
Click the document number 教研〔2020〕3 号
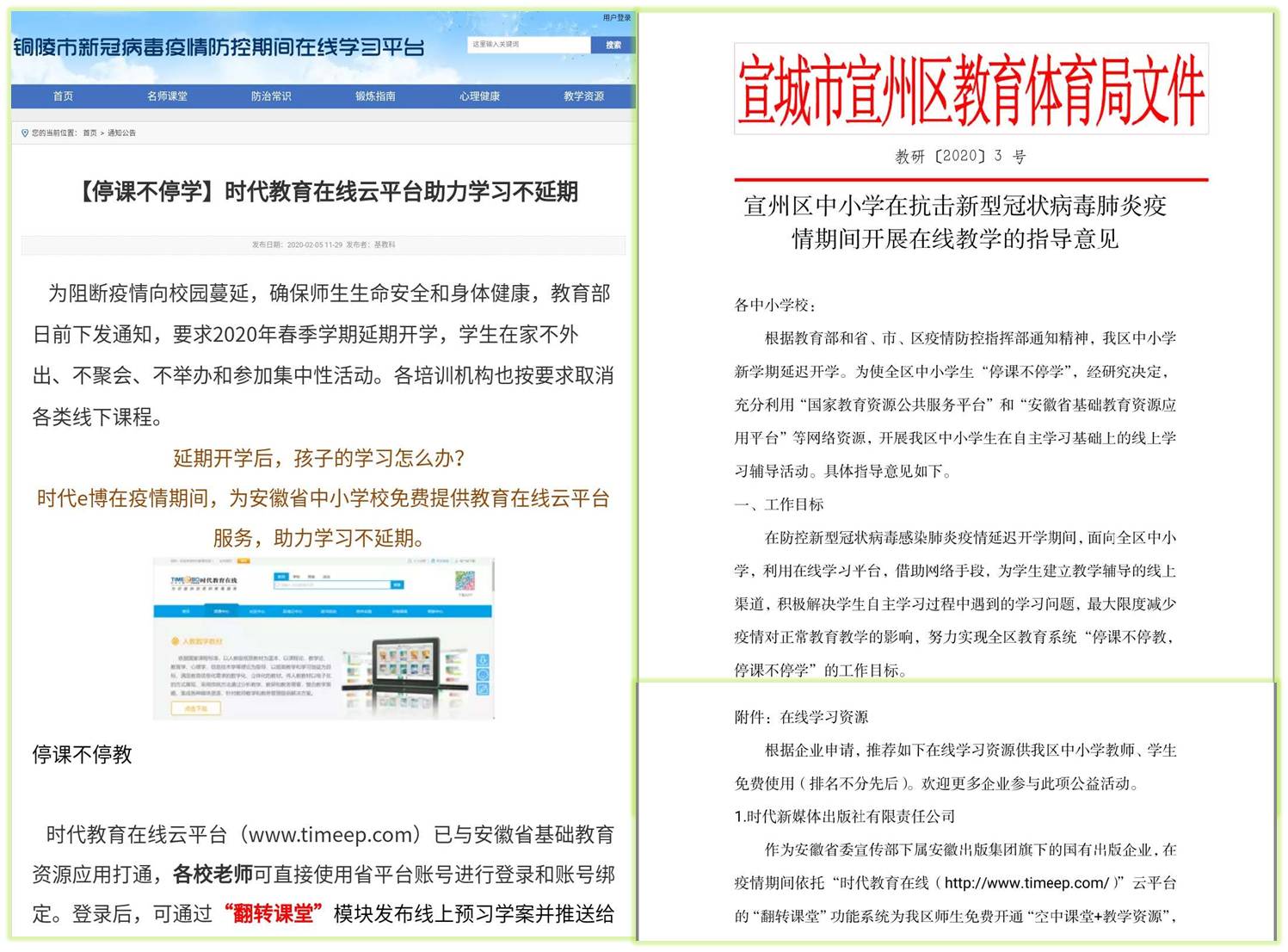click(x=961, y=157)
